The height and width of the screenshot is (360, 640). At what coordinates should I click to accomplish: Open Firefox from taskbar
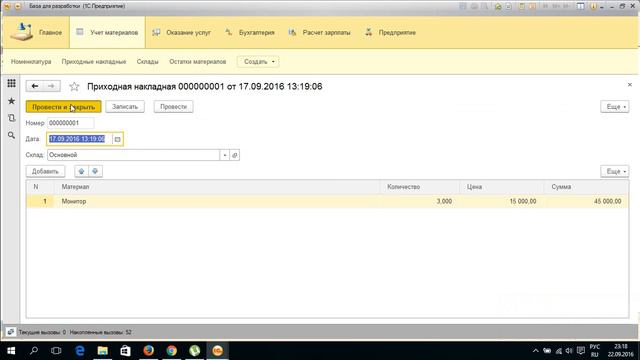coord(149,351)
